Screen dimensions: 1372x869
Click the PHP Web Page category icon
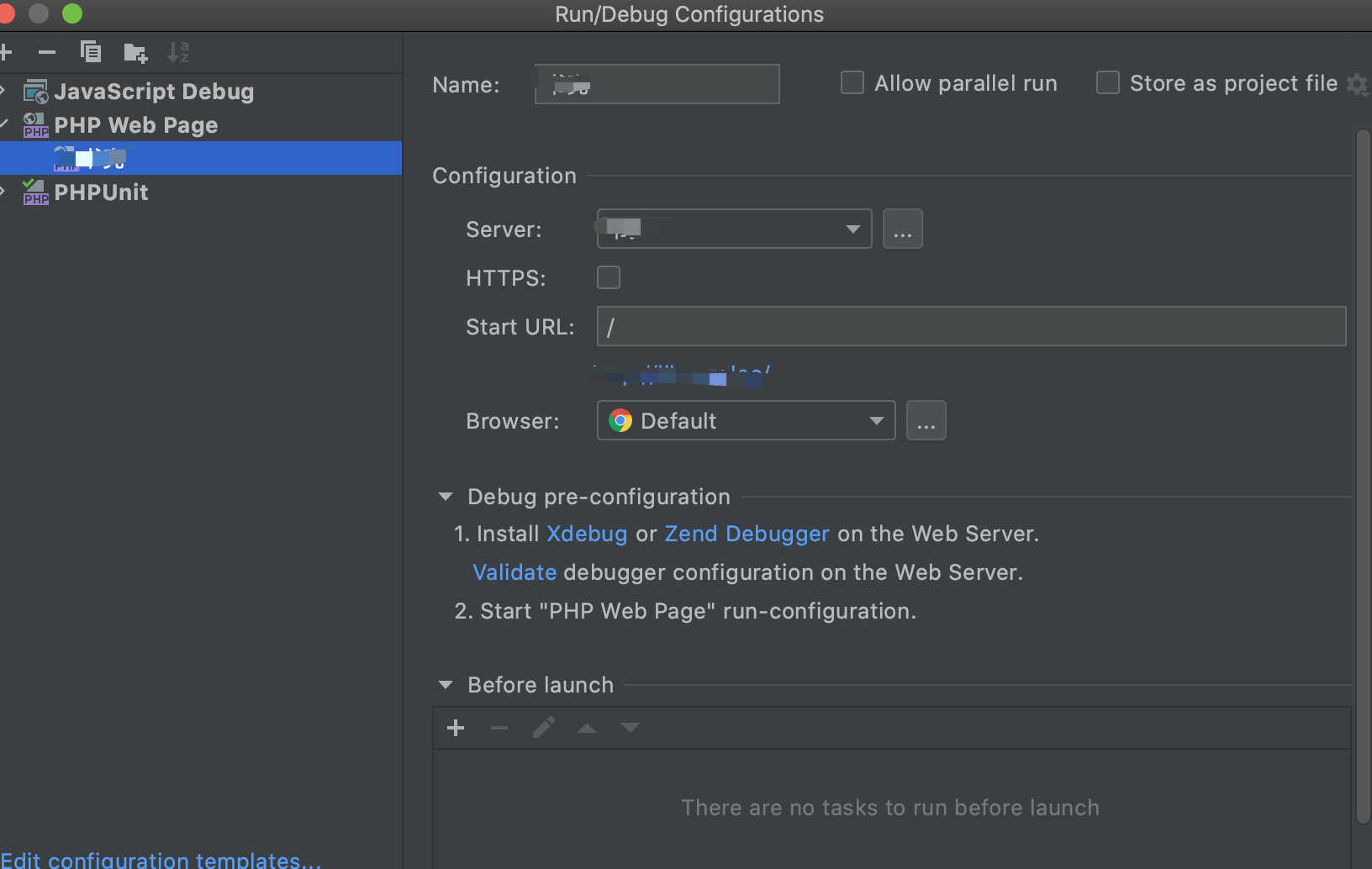36,125
